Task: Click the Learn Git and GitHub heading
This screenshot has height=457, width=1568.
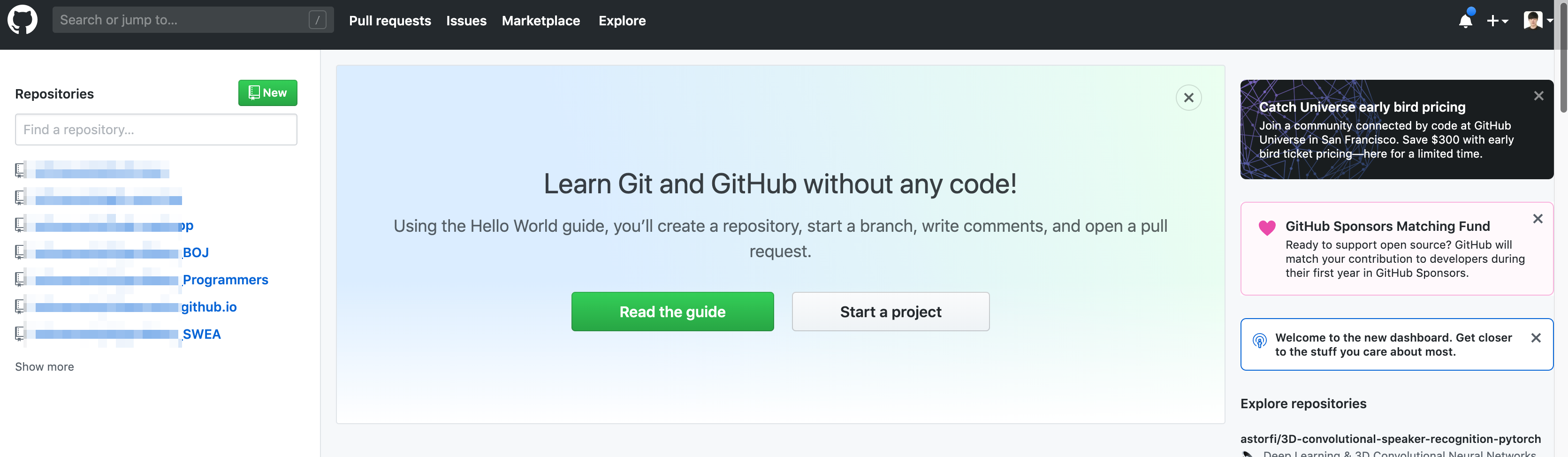Action: coord(780,184)
